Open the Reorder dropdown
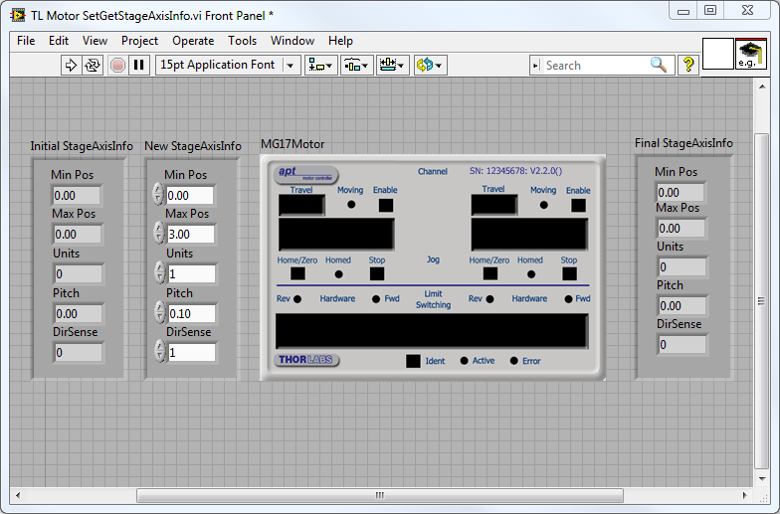This screenshot has height=514, width=780. pos(430,65)
